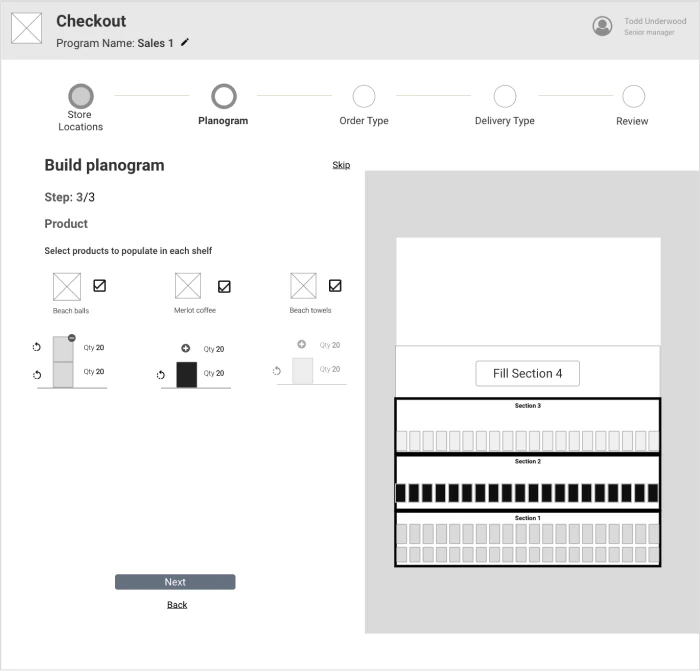Reset the upper Beach balls quantity row
Screen dimensions: 700x671
(37, 347)
